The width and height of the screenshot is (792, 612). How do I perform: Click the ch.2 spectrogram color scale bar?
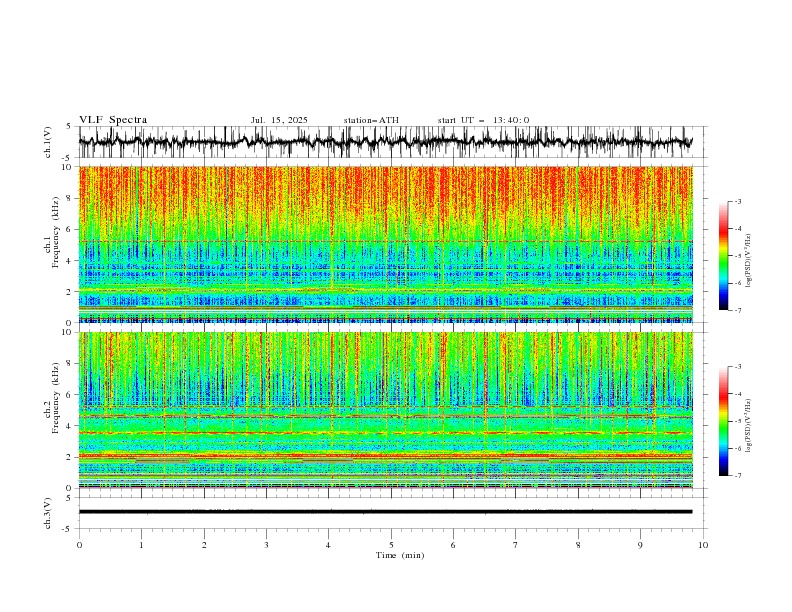click(x=723, y=421)
